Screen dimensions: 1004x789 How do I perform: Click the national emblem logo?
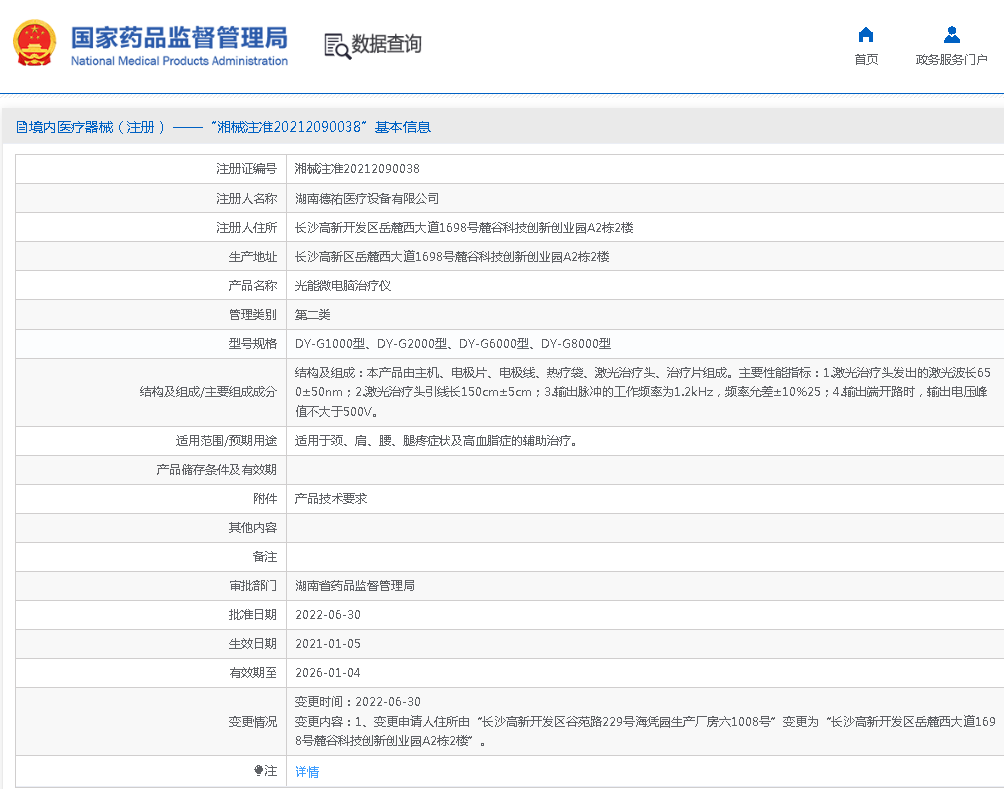34,43
